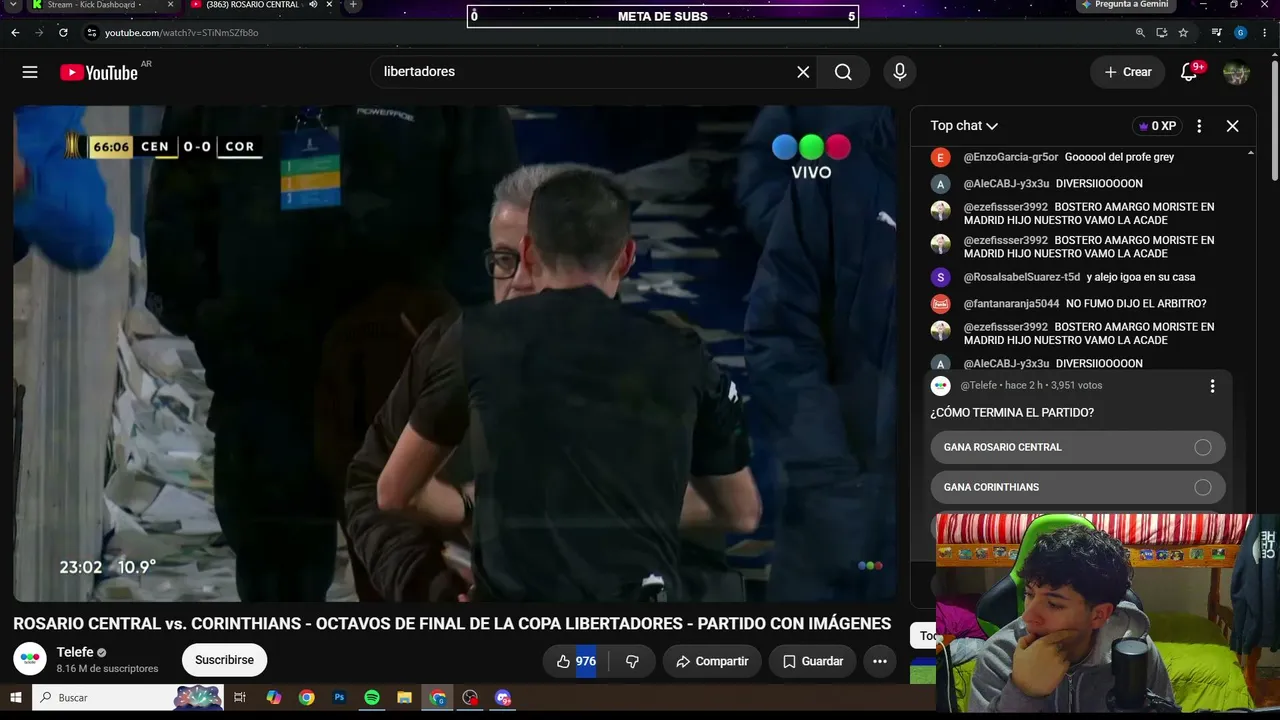Open the tab search dropdown arrow
Viewport: 1280px width, 720px height.
[13, 5]
